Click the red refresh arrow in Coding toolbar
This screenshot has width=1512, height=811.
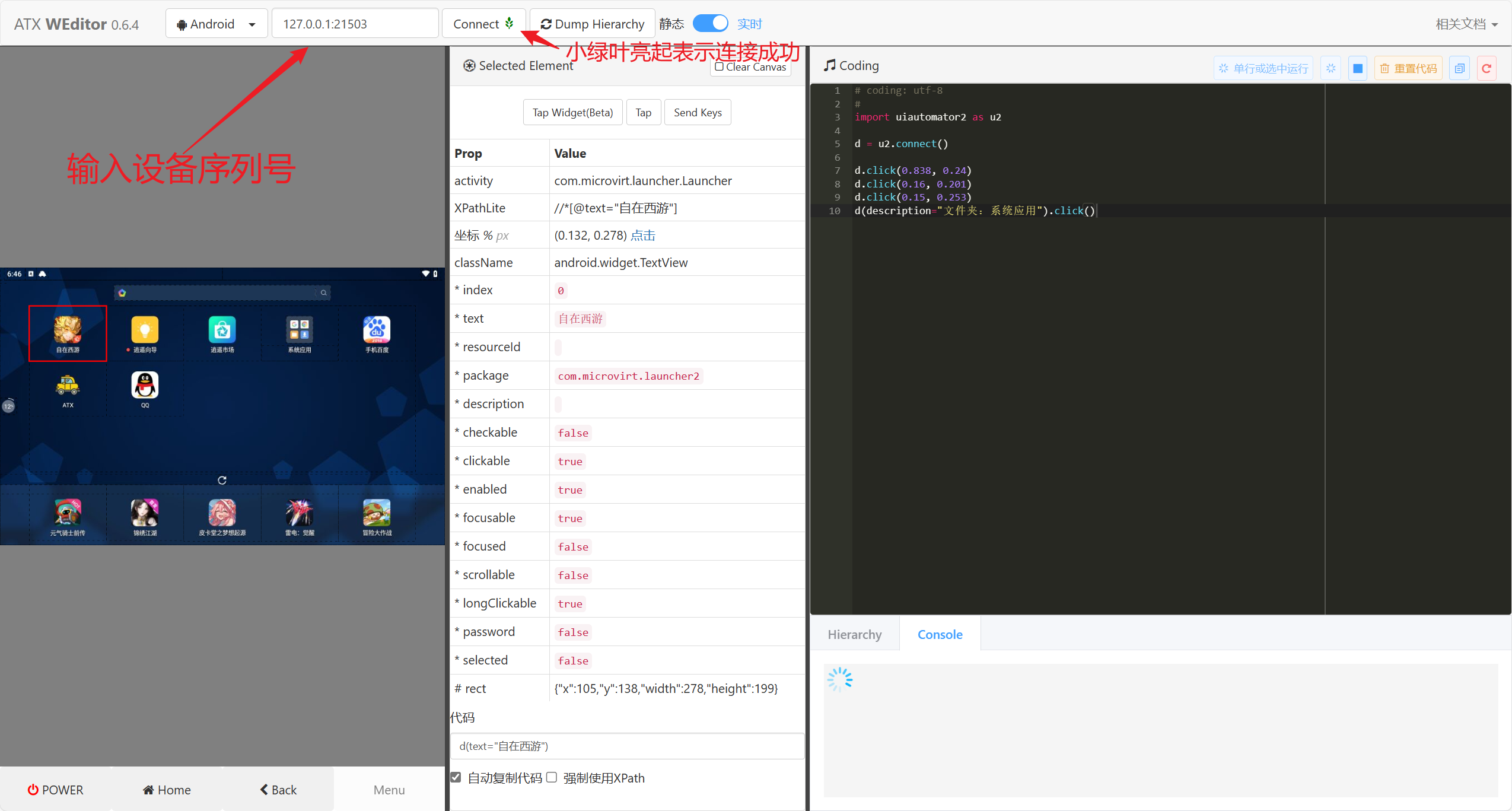click(x=1486, y=68)
